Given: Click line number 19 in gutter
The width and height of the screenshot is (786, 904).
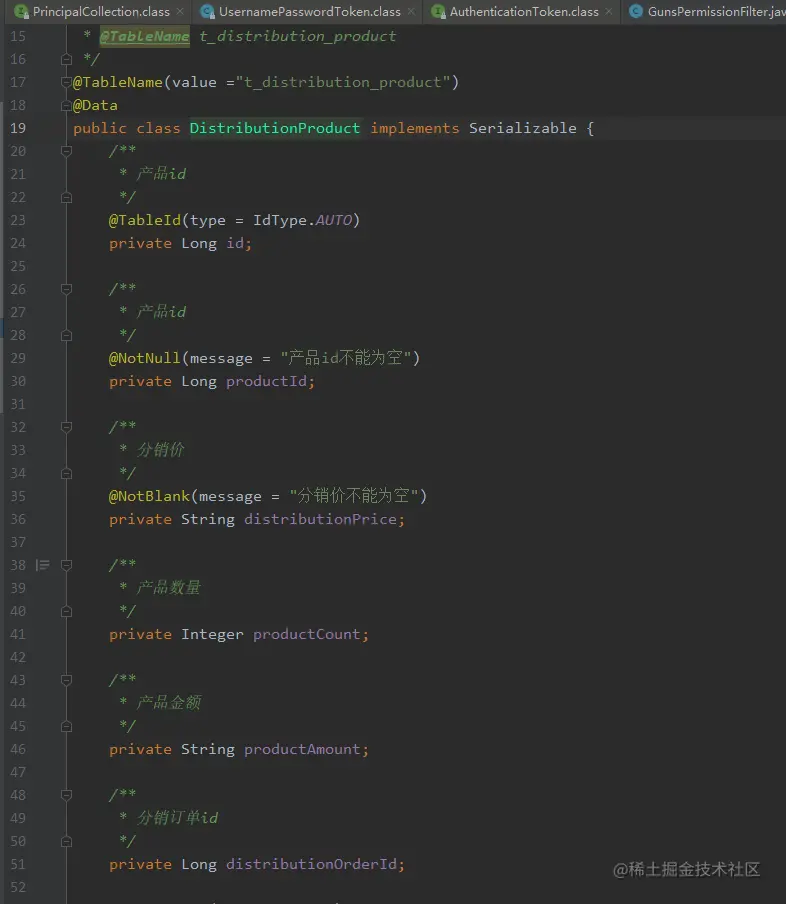Looking at the screenshot, I should 18,128.
